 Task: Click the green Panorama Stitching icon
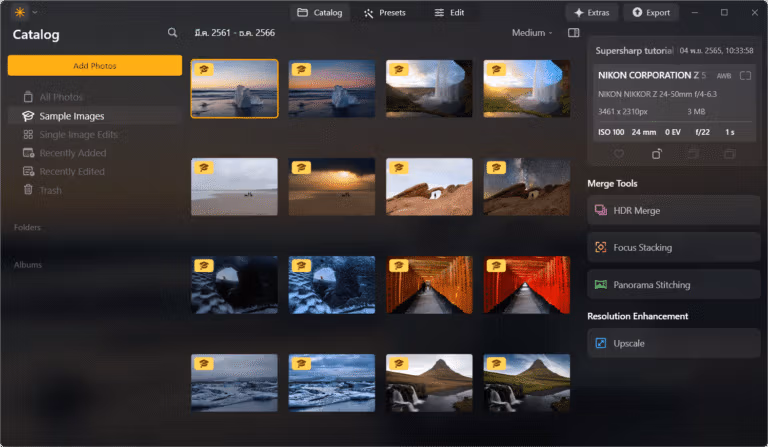(x=600, y=284)
